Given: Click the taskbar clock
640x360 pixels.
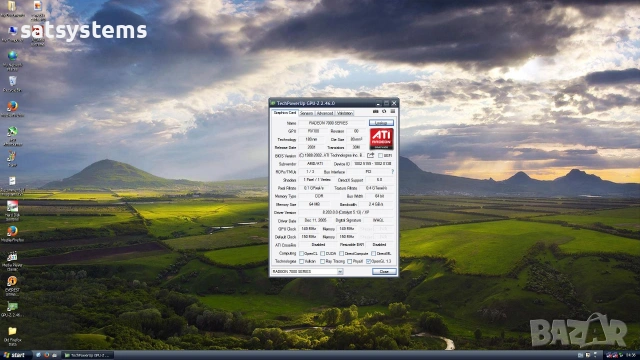Looking at the screenshot, I should click(631, 355).
